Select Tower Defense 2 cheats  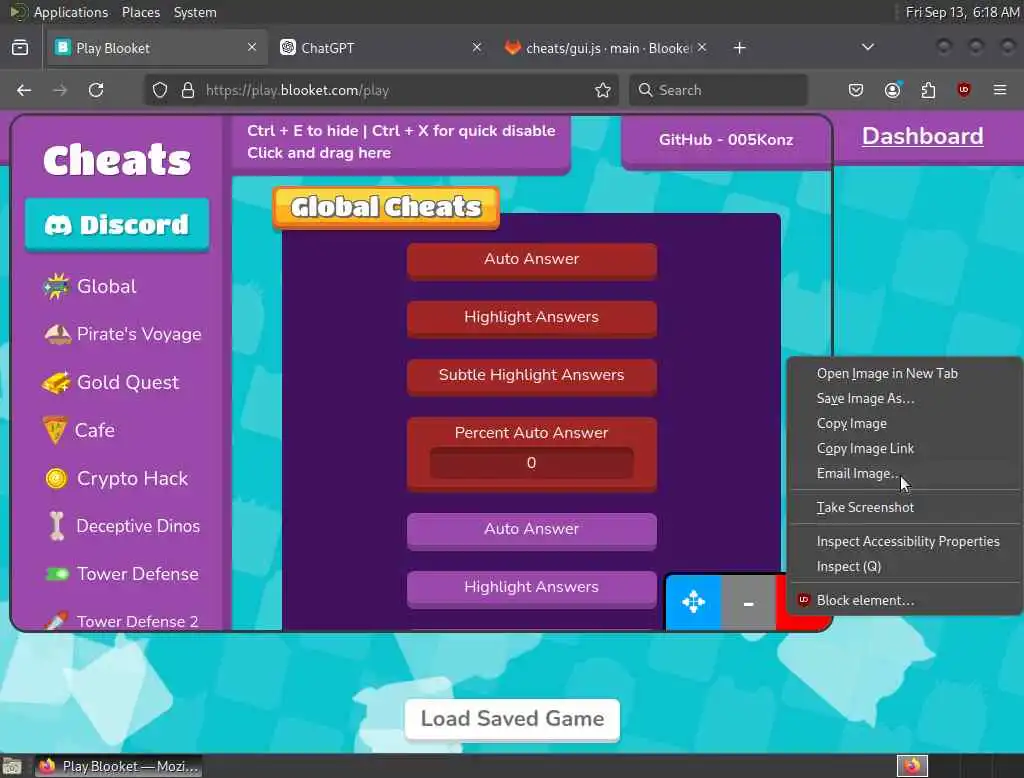pyautogui.click(x=121, y=621)
